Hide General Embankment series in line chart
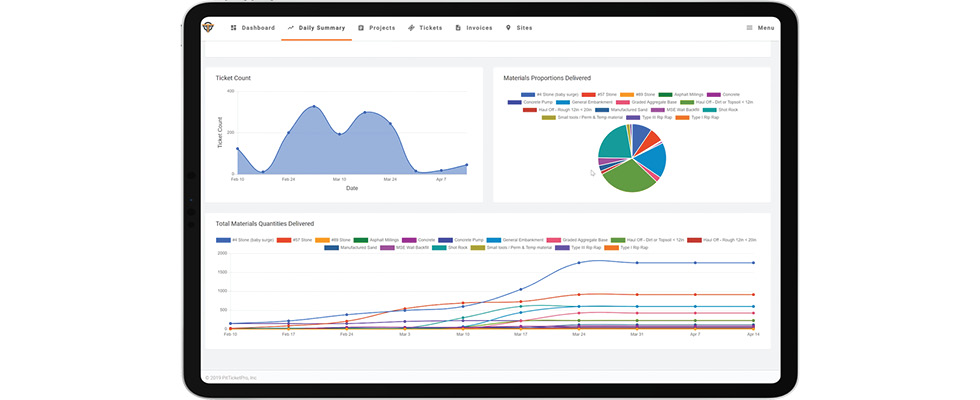The height and width of the screenshot is (400, 980). coord(514,240)
